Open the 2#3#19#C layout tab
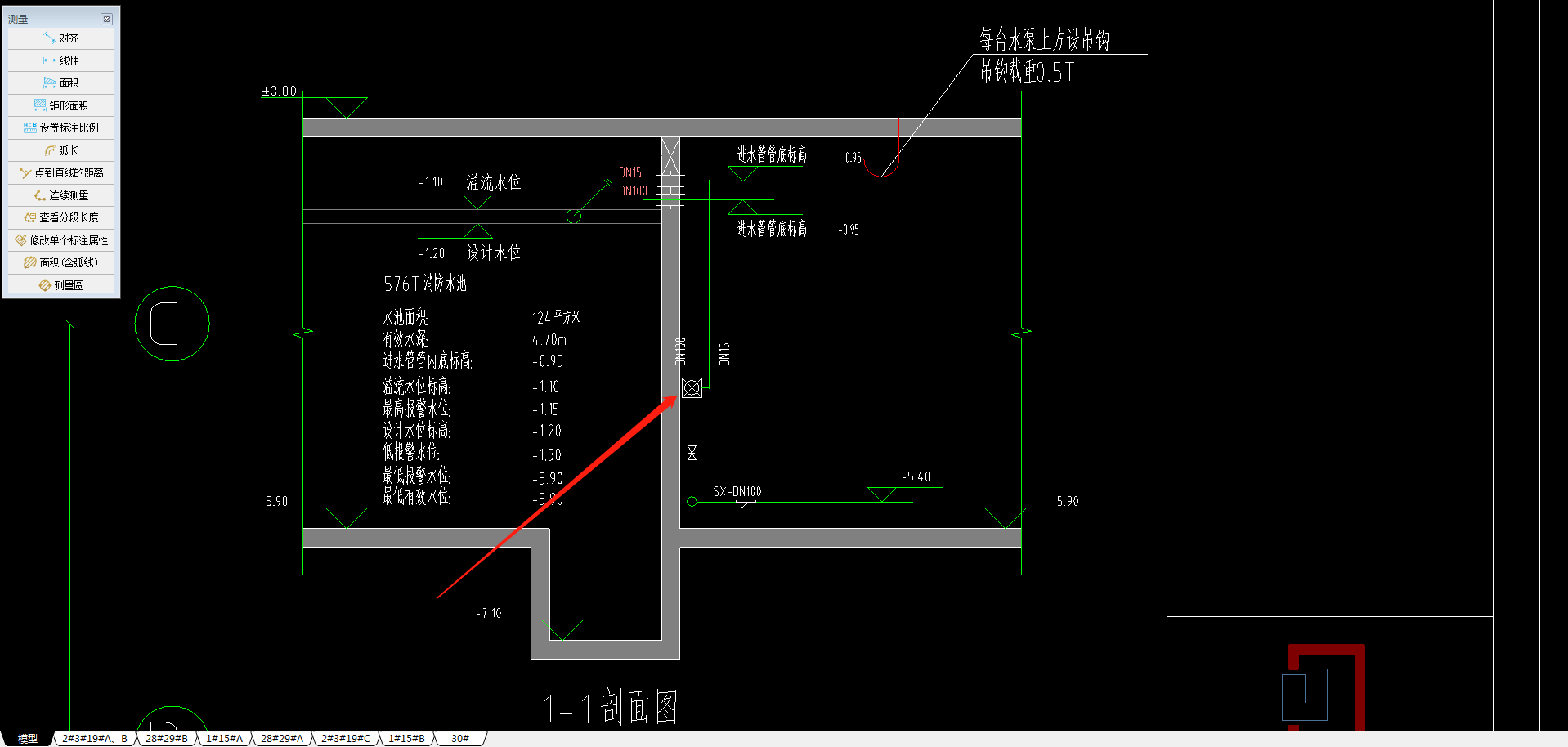This screenshot has width=1568, height=747. pos(346,738)
